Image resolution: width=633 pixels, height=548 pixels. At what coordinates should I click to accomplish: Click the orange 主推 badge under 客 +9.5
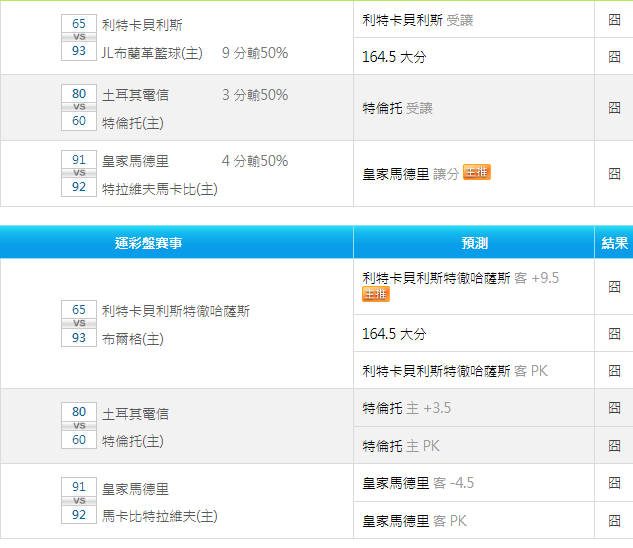point(375,295)
